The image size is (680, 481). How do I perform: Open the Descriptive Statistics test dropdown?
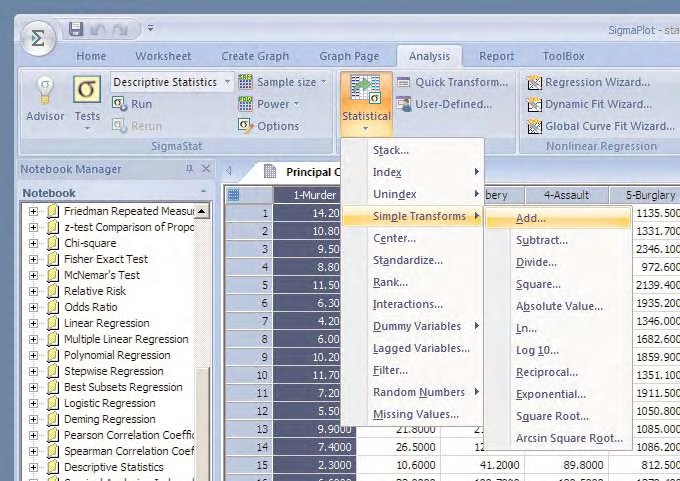[x=228, y=82]
